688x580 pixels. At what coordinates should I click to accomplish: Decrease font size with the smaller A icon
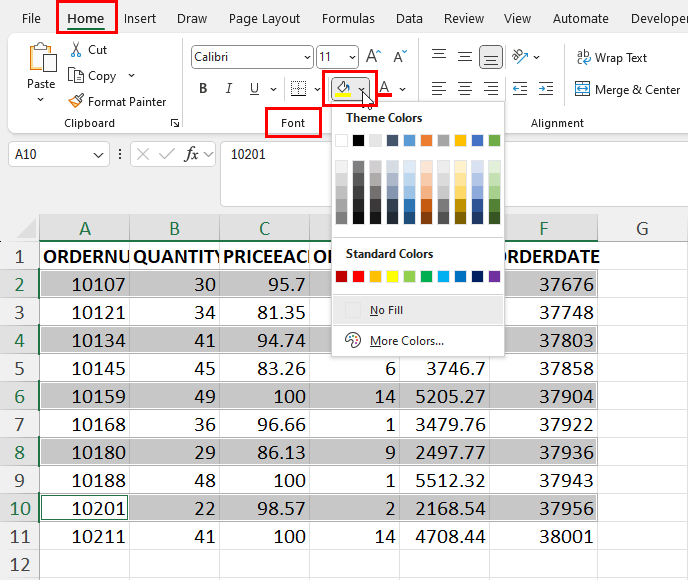(399, 57)
